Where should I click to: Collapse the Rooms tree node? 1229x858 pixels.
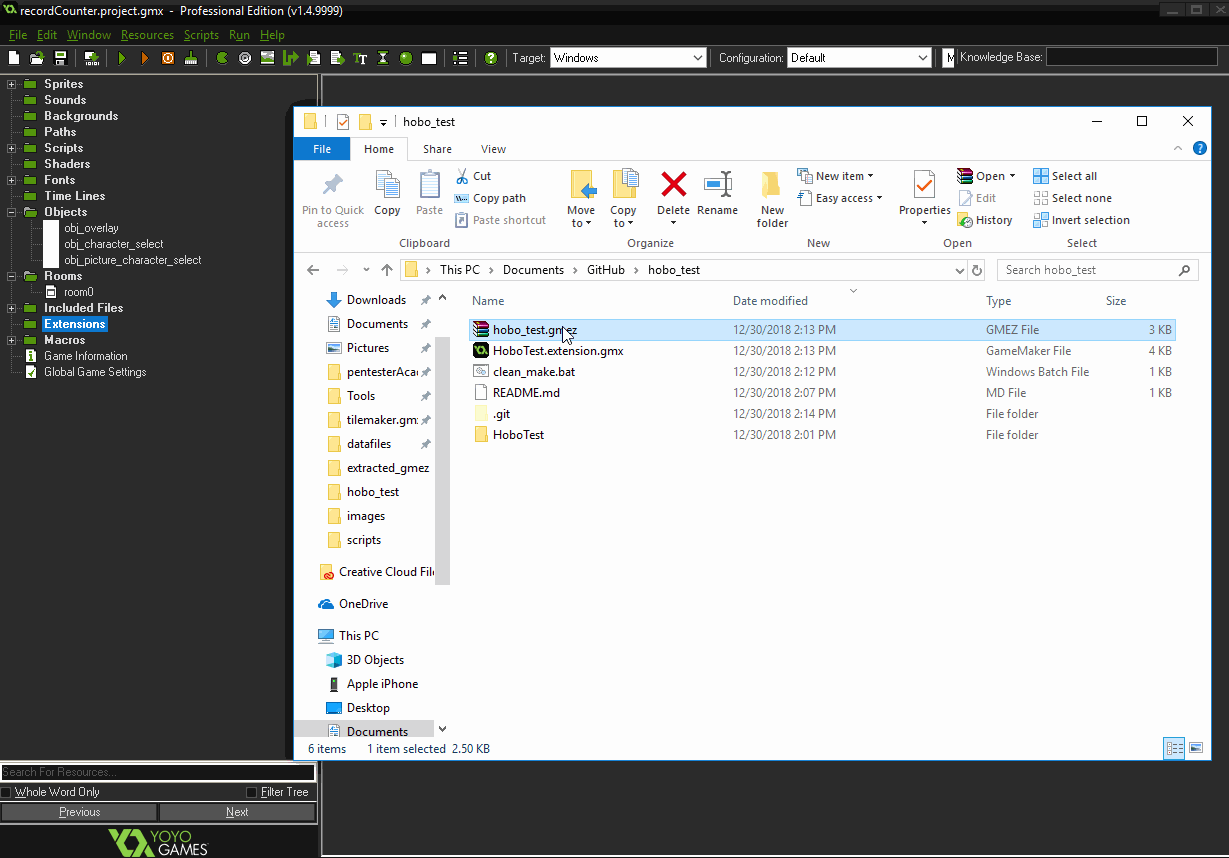click(x=12, y=276)
